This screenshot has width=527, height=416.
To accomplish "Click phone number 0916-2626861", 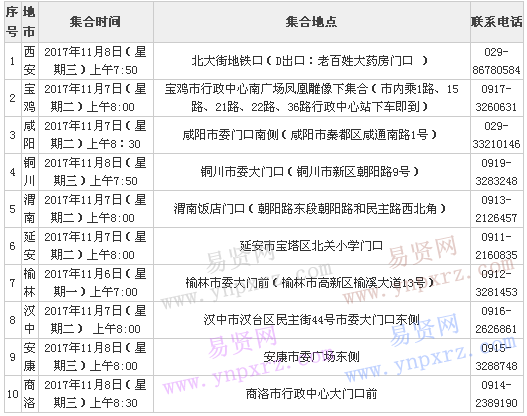I will coord(496,320).
